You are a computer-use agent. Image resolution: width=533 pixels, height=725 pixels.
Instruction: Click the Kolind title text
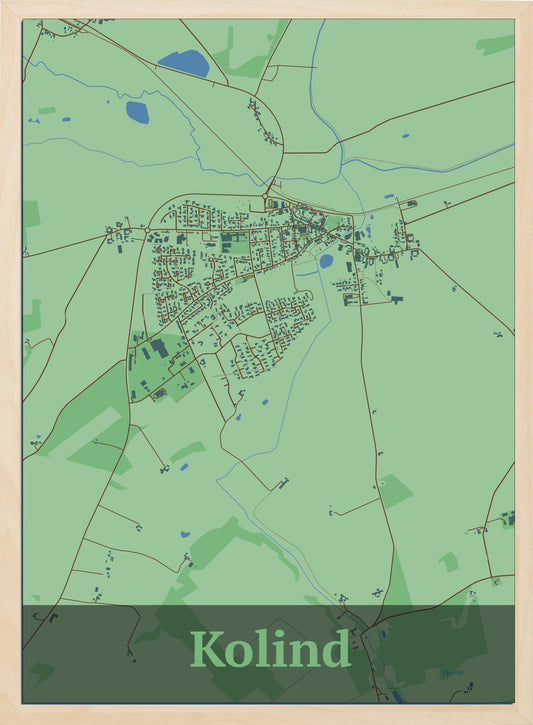(x=270, y=649)
